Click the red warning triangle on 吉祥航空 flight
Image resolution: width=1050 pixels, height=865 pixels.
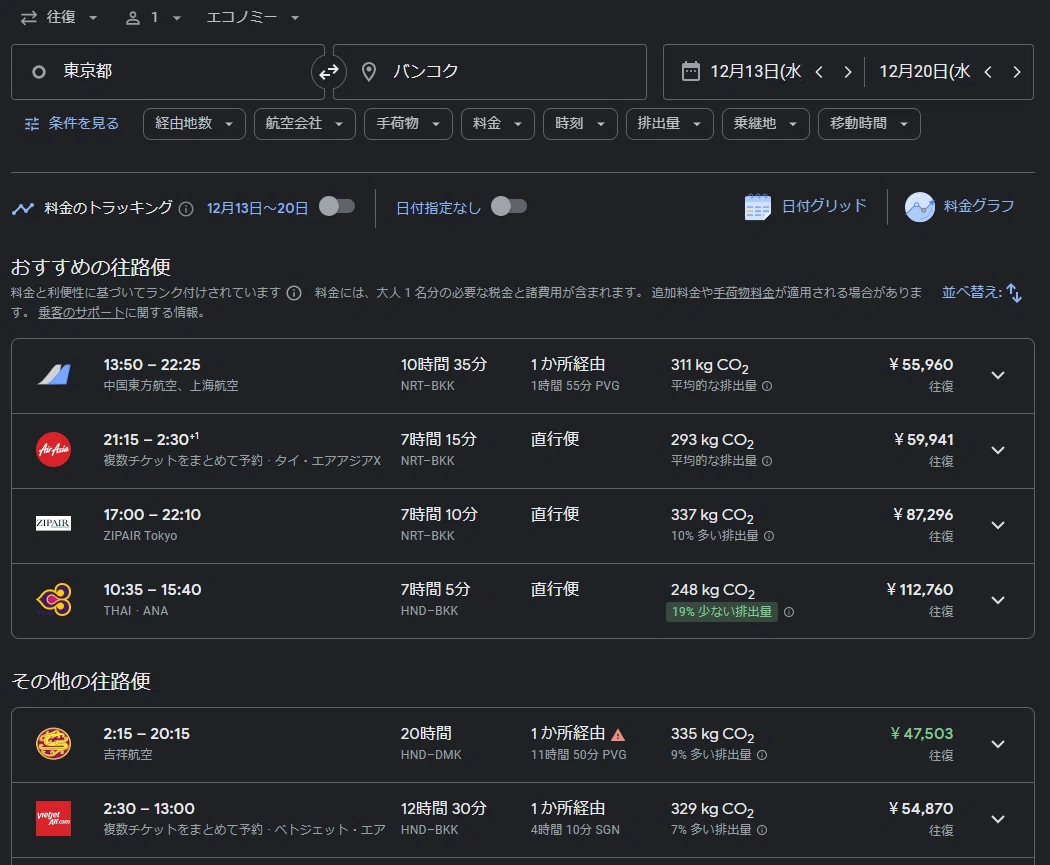click(618, 735)
